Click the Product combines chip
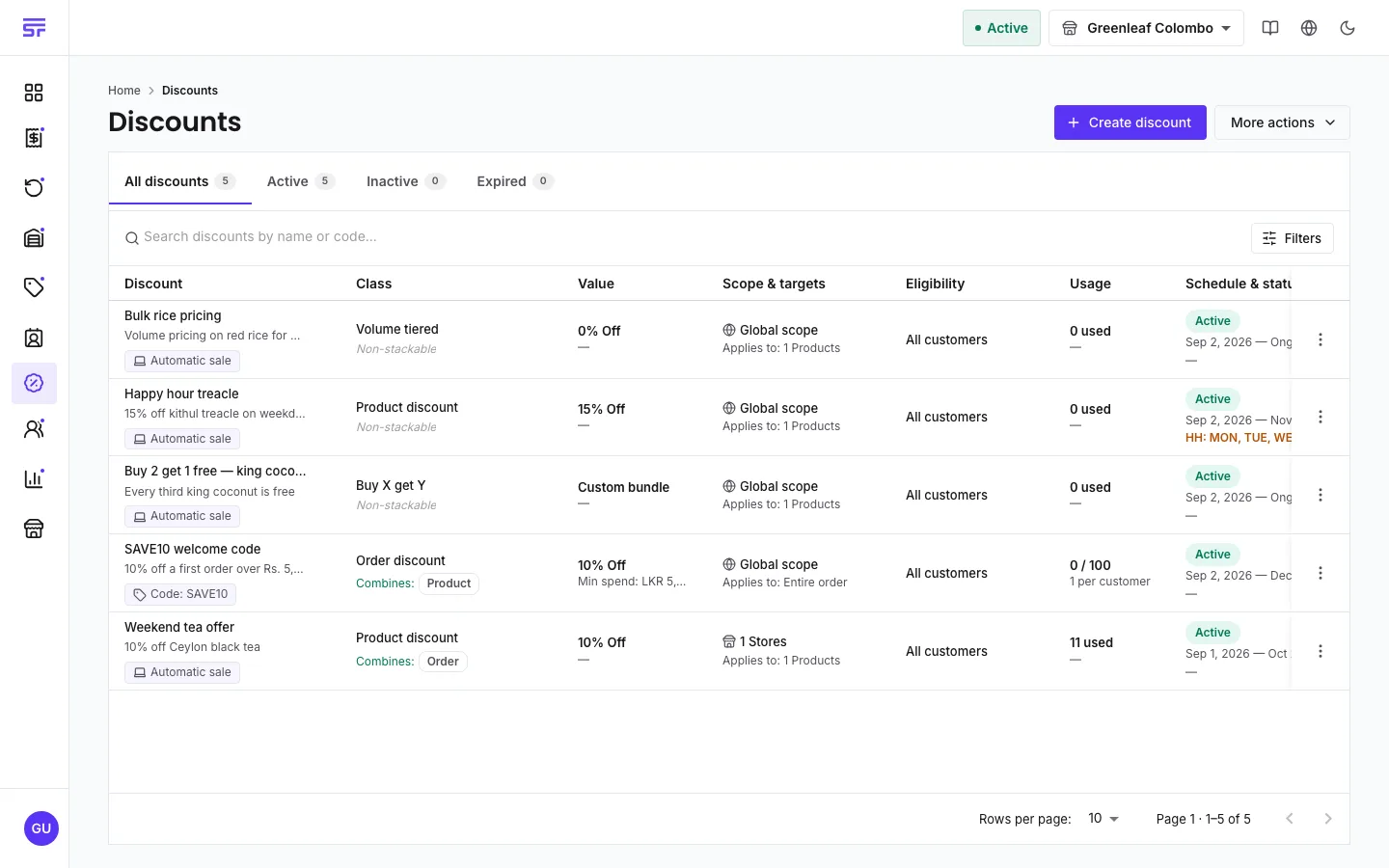Viewport: 1389px width, 868px height. [449, 583]
